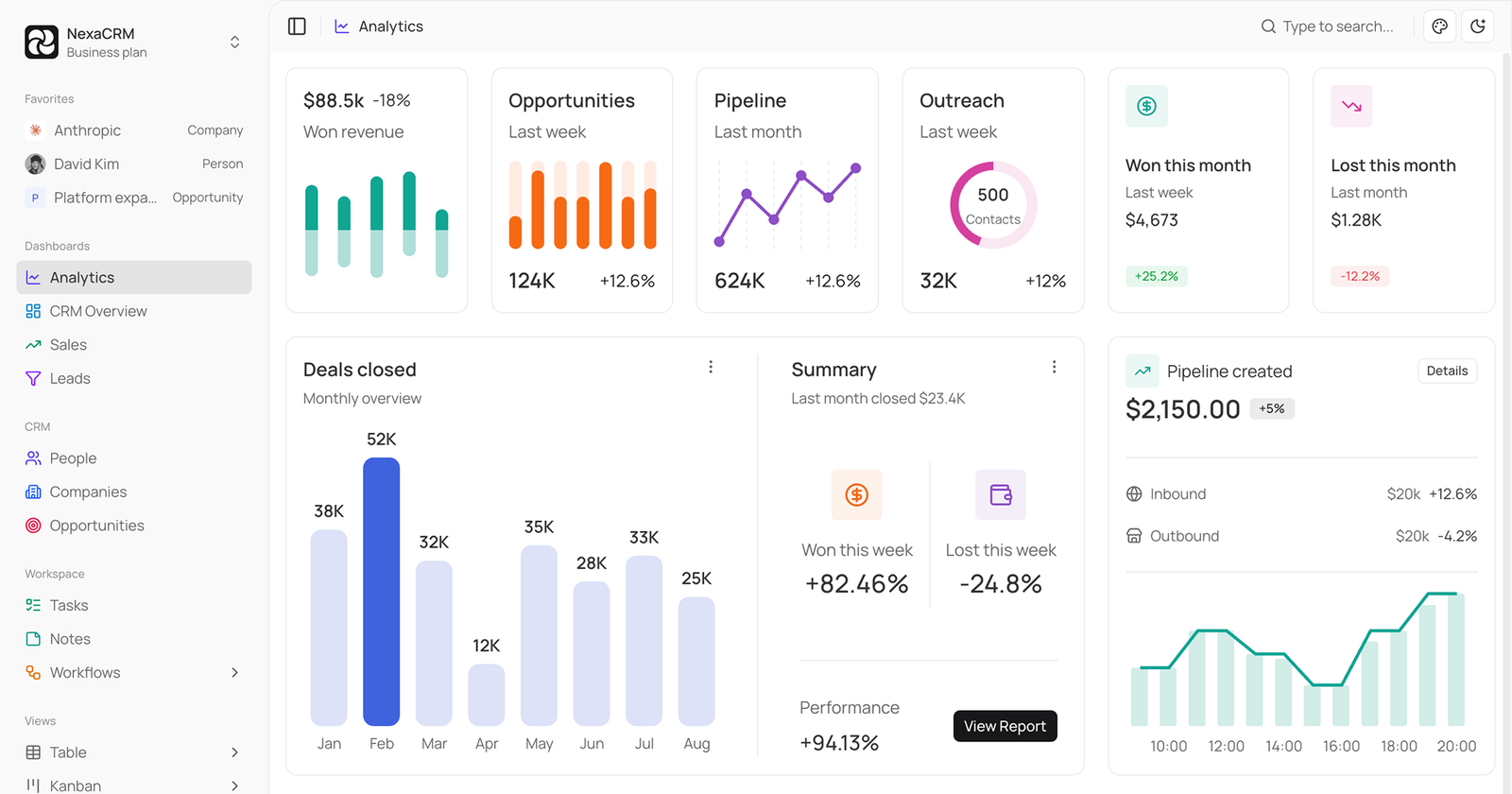Click David Kim avatar thumbnail
The width and height of the screenshot is (1512, 794).
click(x=35, y=164)
